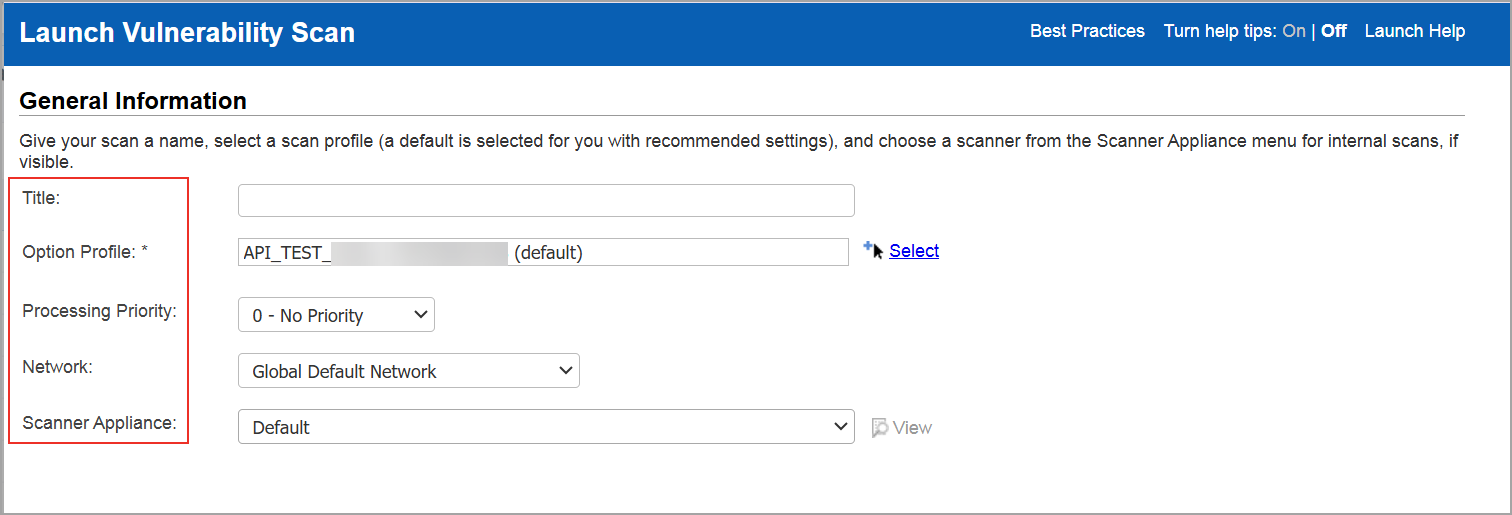Viewport: 1512px width, 515px height.
Task: Click the Title field label
Action: point(41,198)
